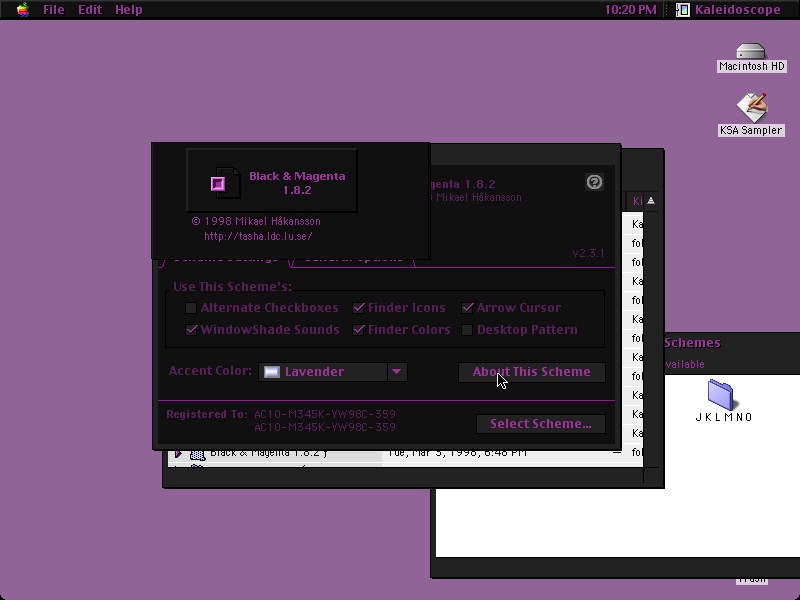This screenshot has height=600, width=800.
Task: Open the Kaleidoscope application menu
Action: (x=729, y=10)
